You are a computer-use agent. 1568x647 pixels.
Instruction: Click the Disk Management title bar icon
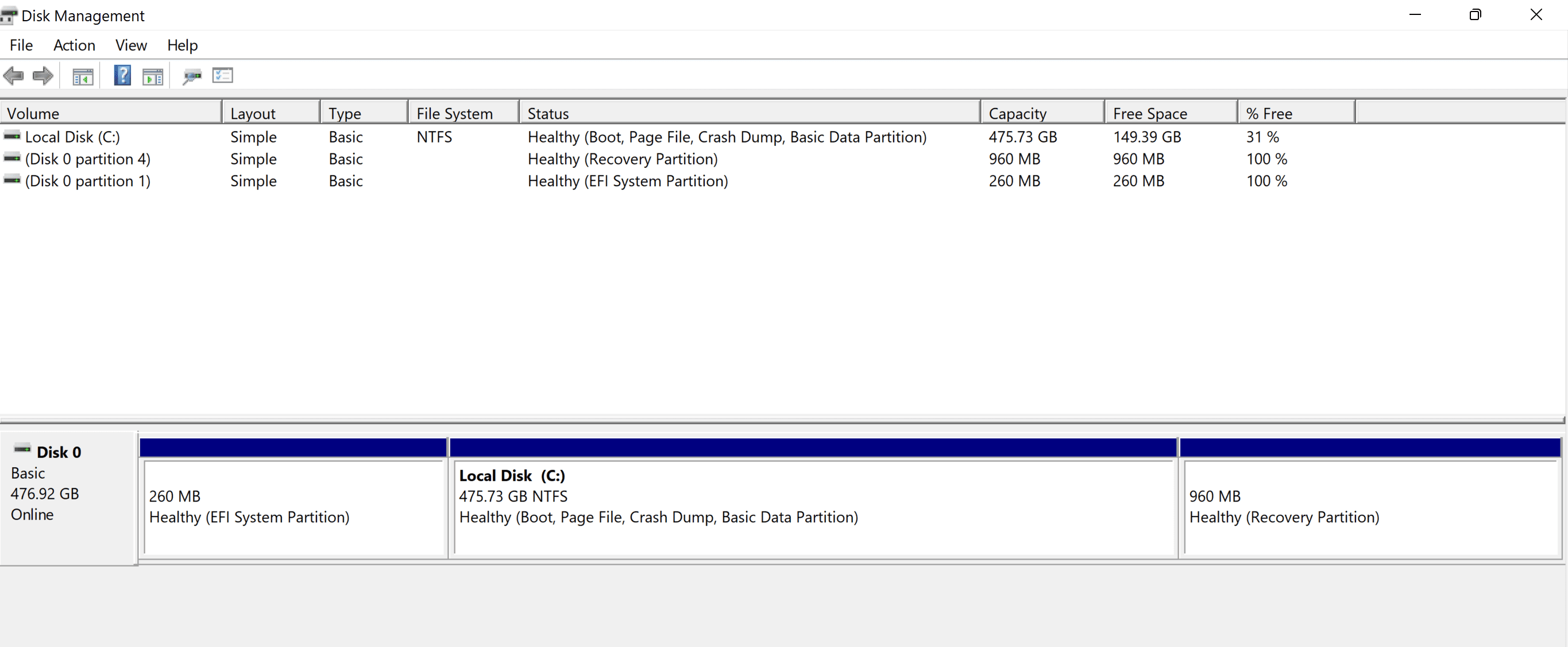(9, 16)
